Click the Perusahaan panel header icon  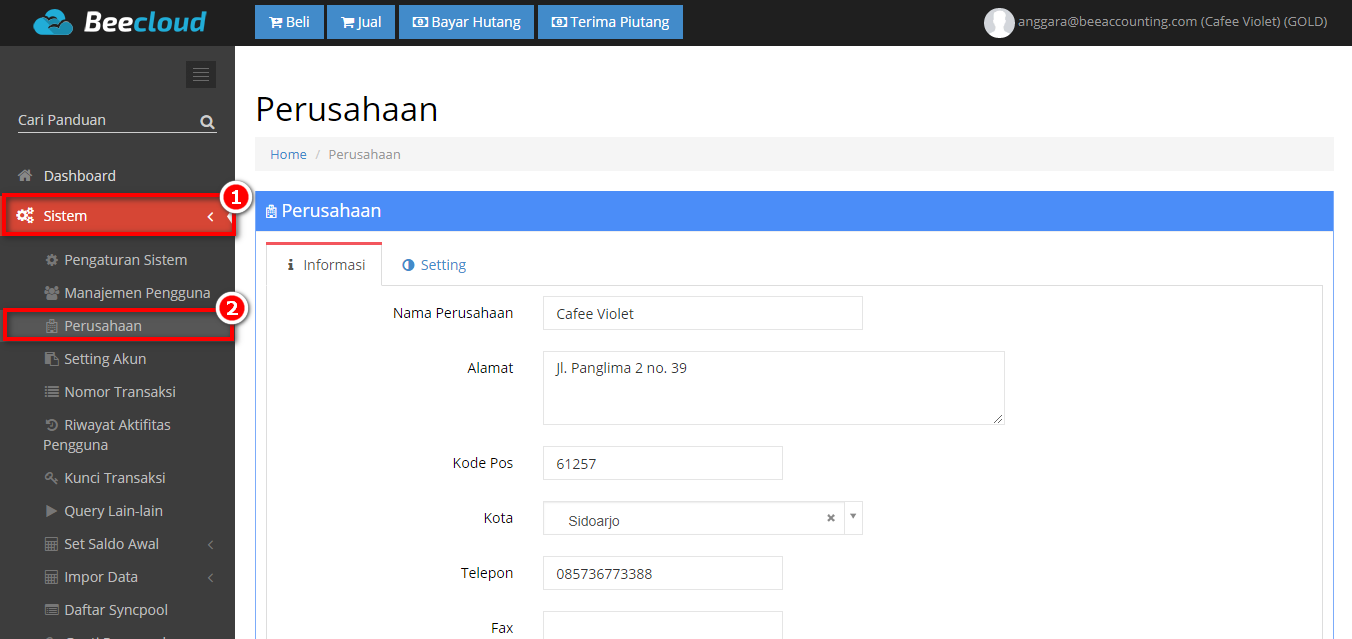point(271,212)
